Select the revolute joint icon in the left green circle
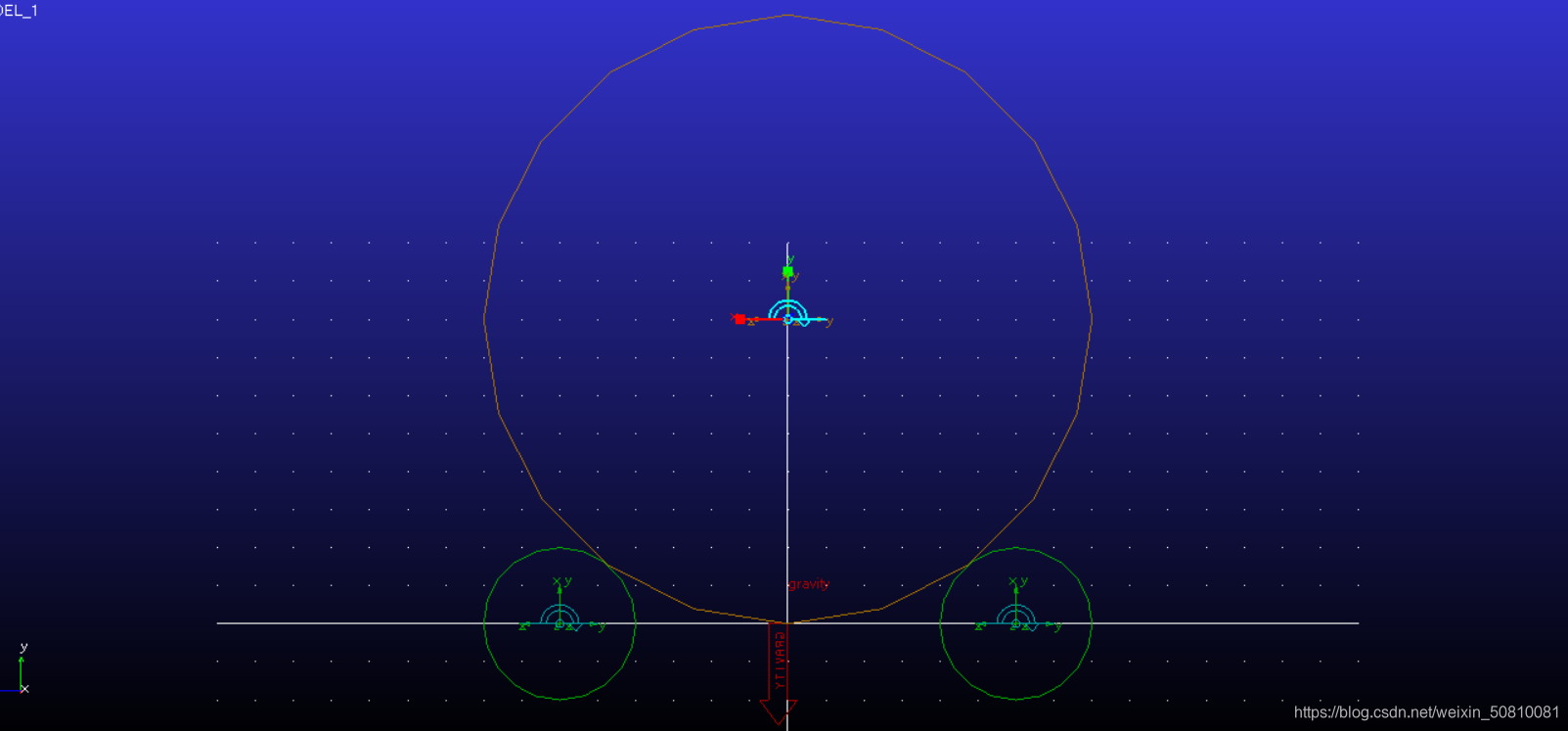The image size is (1568, 731). 560,618
